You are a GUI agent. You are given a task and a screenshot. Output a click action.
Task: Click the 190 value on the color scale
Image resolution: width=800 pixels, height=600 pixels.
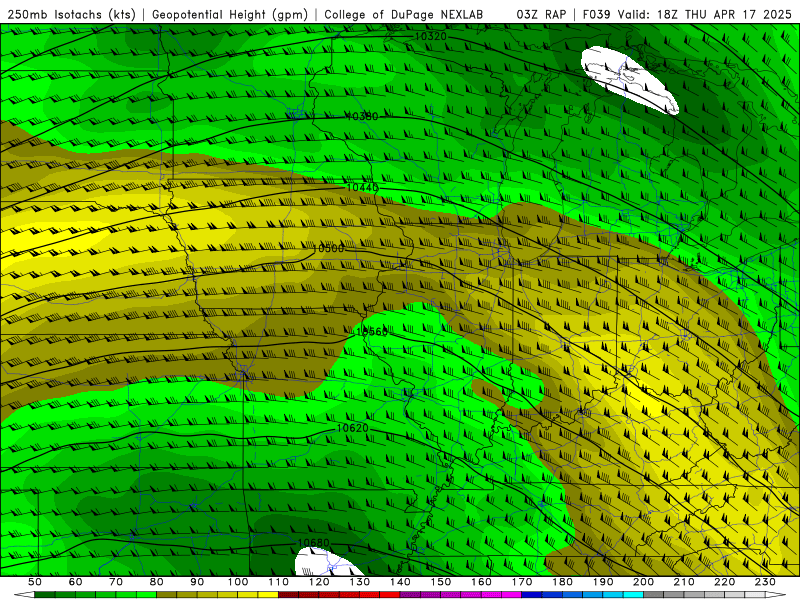603,582
